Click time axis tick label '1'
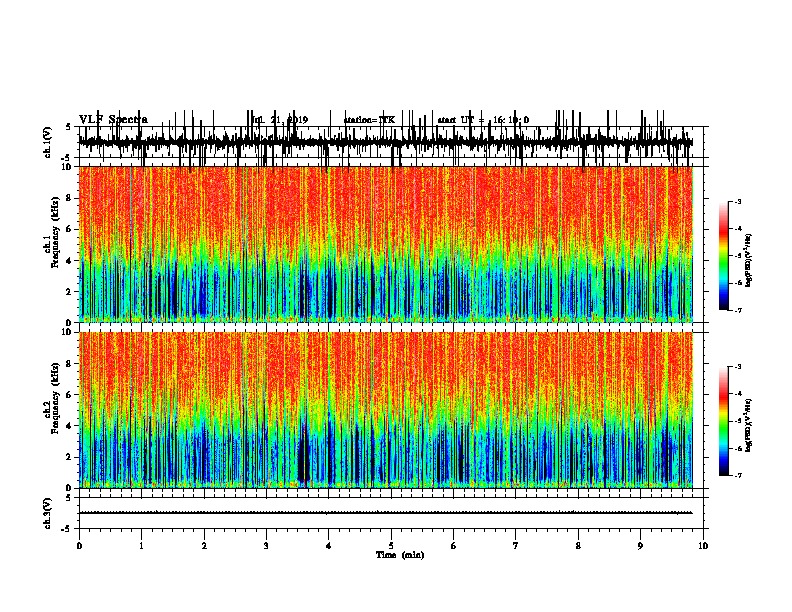Viewport: 792px width, 612px height. [142, 545]
